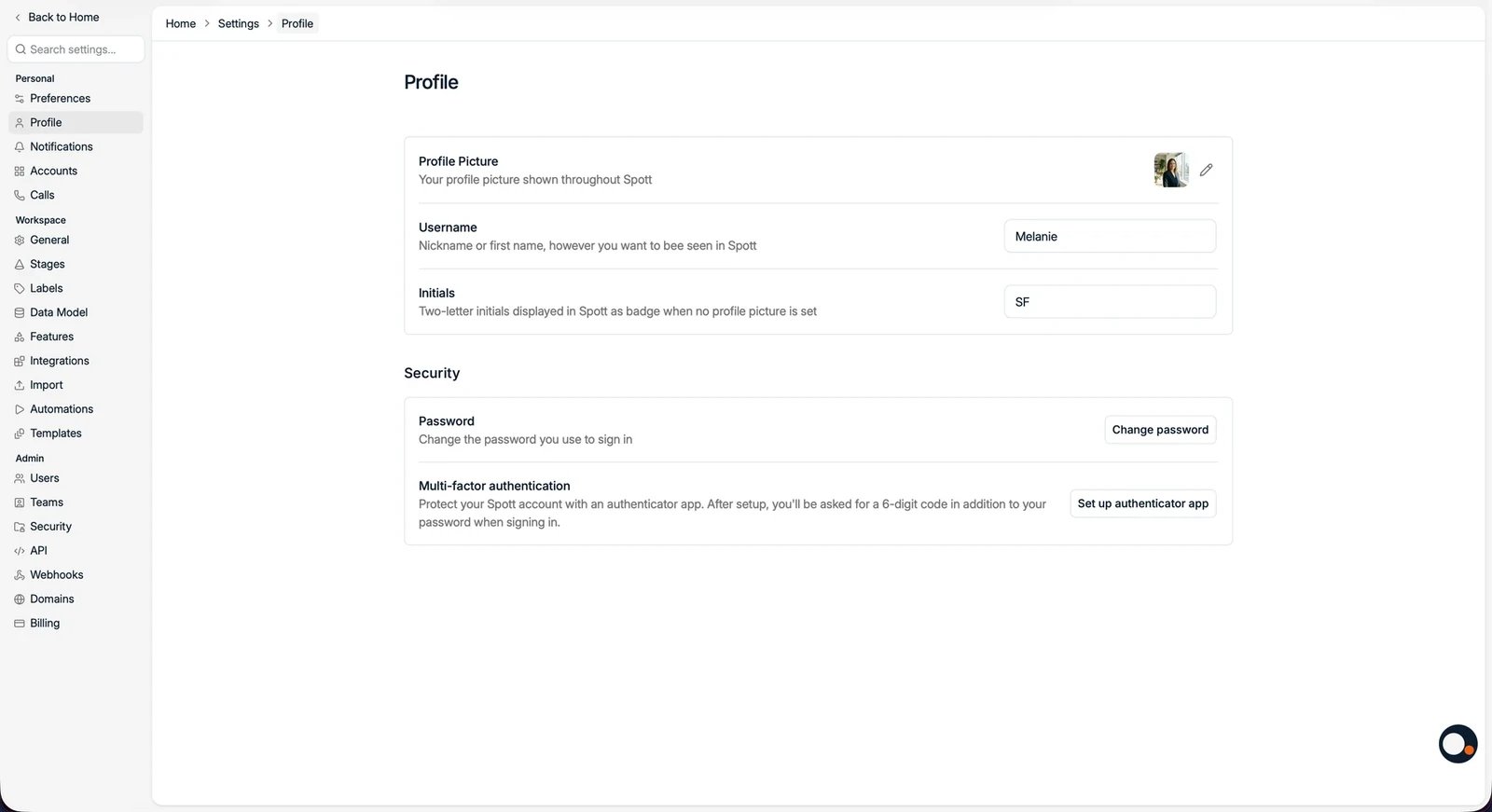
Task: Click the search magnifier icon
Action: tap(21, 49)
